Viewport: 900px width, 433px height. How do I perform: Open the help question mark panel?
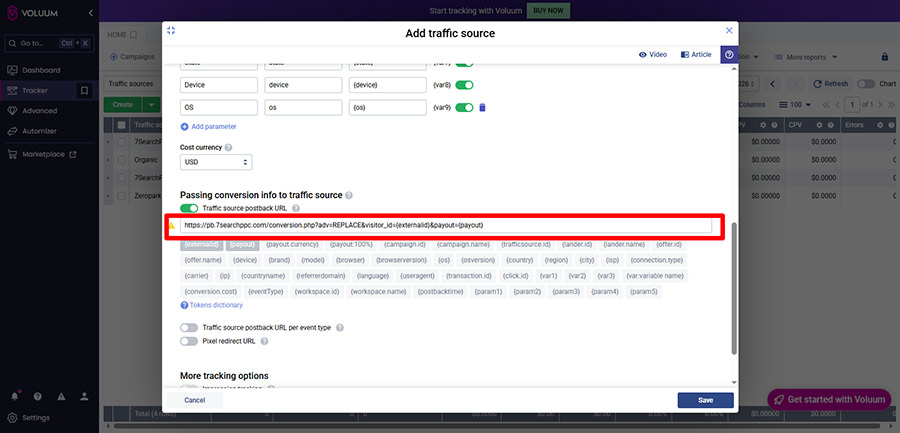coord(728,55)
